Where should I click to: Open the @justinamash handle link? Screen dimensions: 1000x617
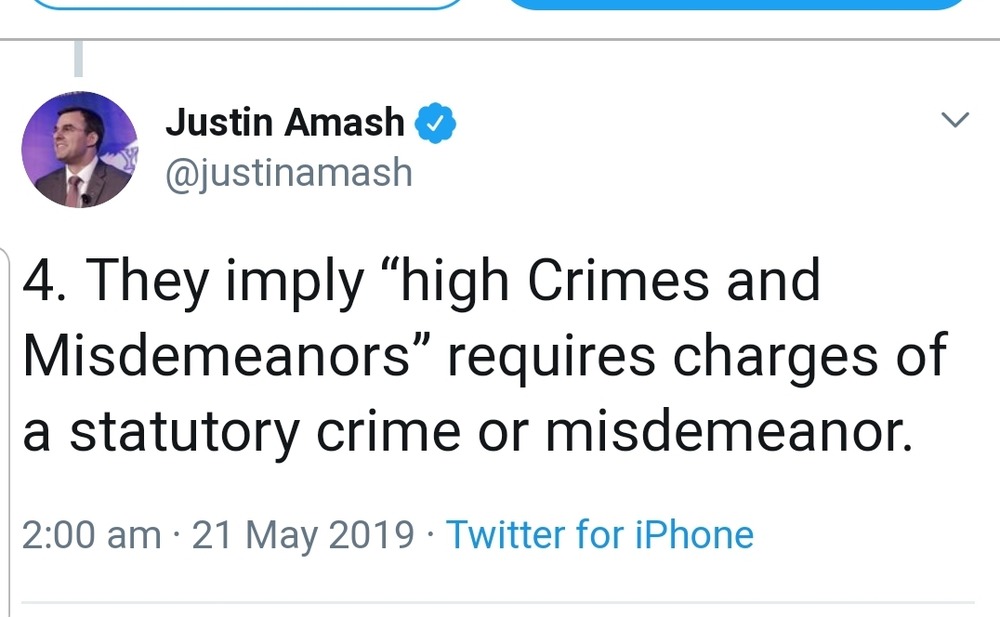289,172
